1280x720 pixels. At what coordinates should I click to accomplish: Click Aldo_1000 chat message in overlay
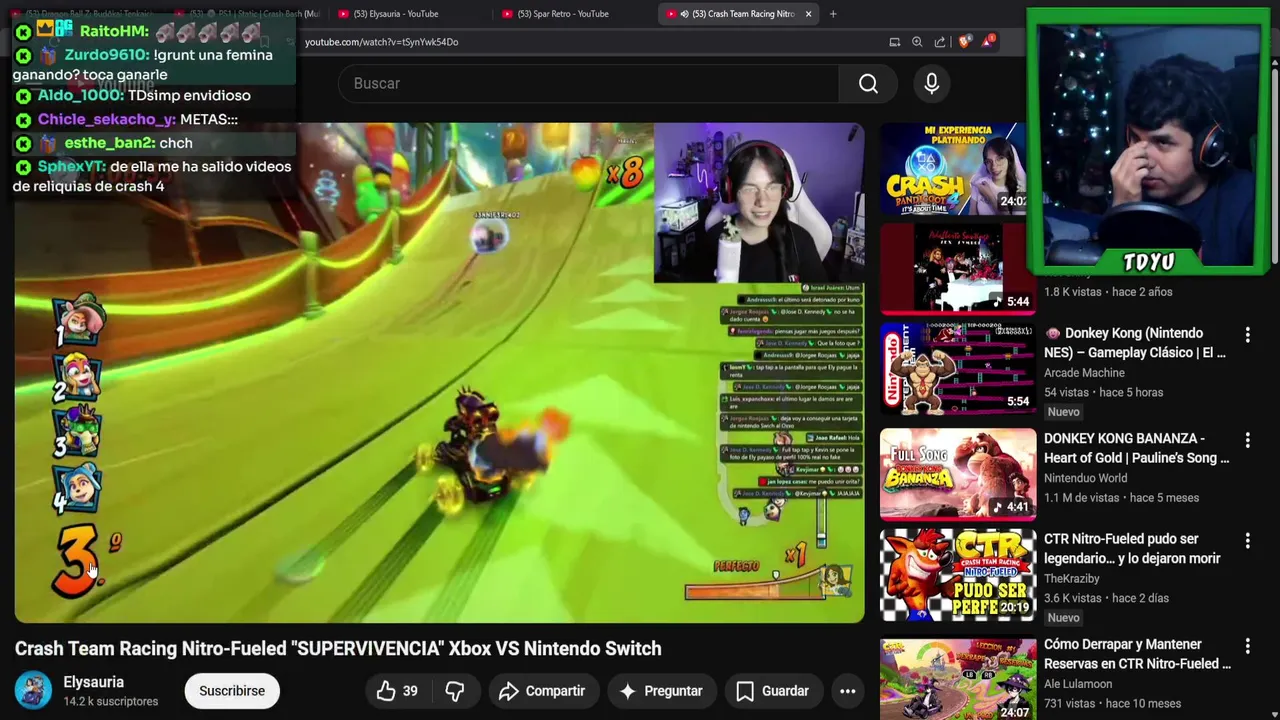pyautogui.click(x=132, y=95)
